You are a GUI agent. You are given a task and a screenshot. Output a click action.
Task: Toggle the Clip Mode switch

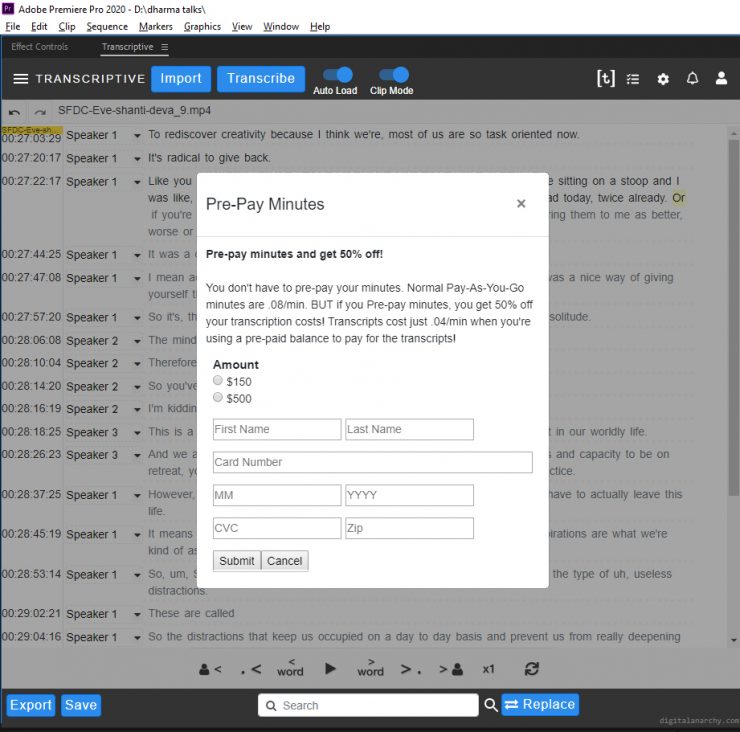point(393,75)
